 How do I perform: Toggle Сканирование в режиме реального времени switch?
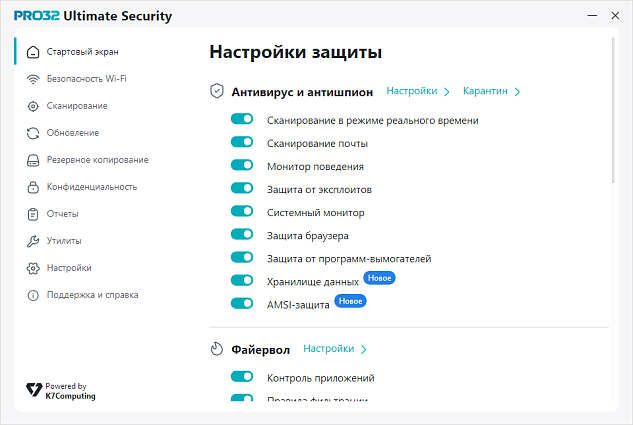point(242,119)
